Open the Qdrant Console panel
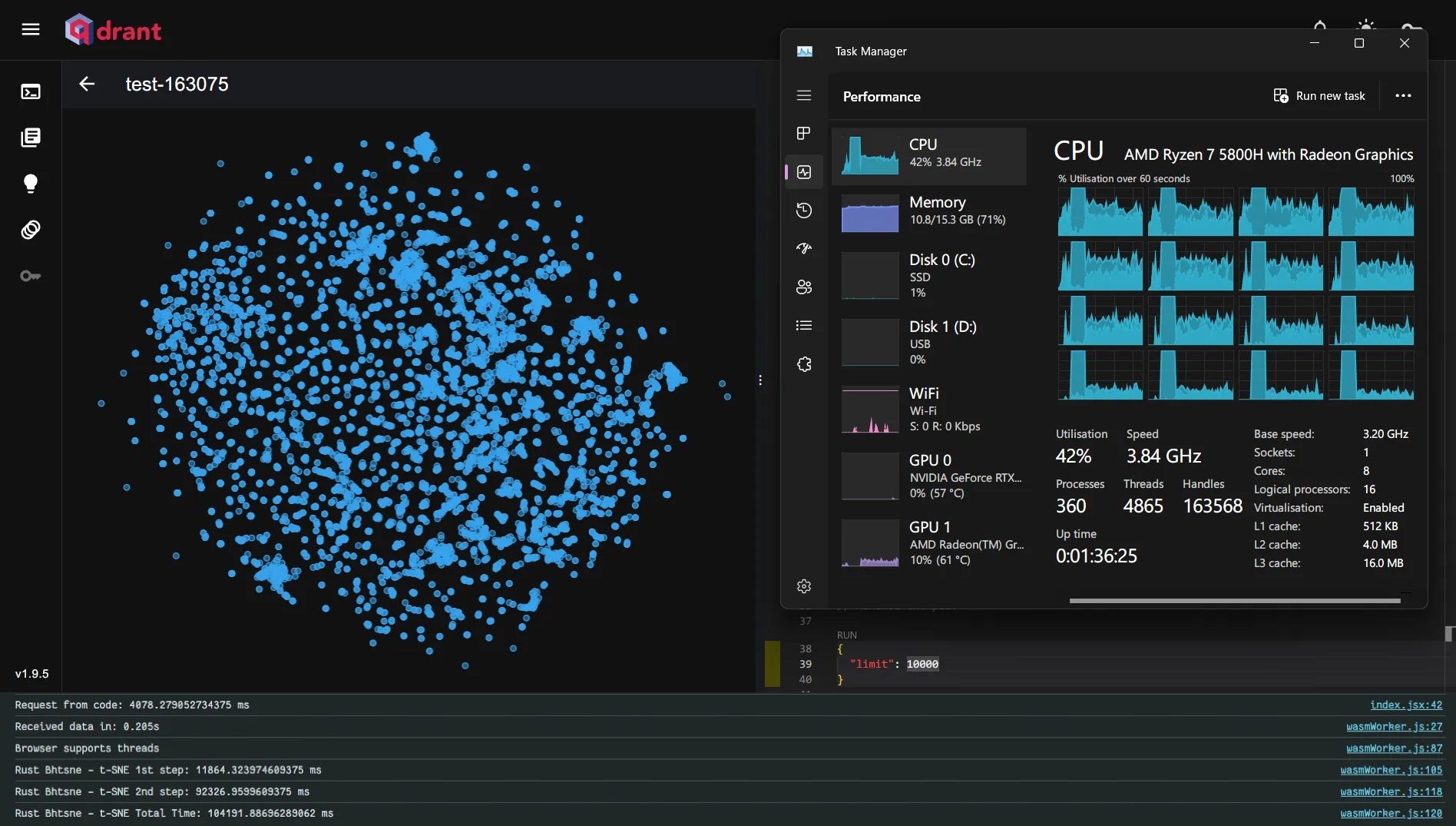The height and width of the screenshot is (826, 1456). [31, 91]
